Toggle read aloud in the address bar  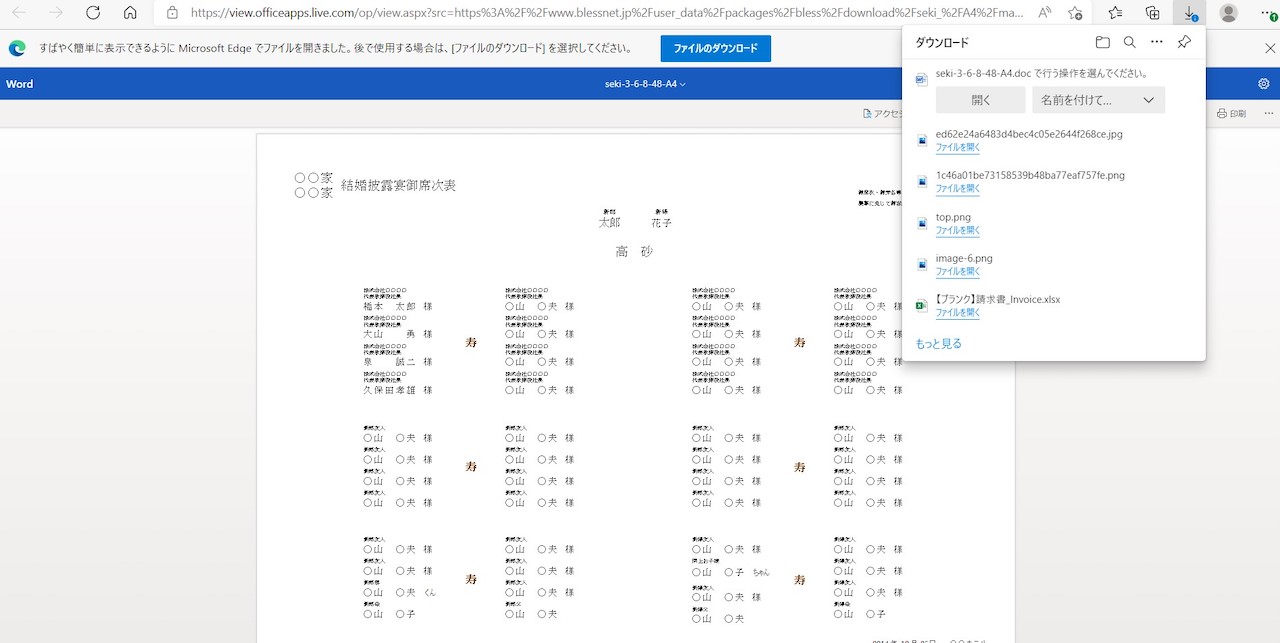(1045, 13)
